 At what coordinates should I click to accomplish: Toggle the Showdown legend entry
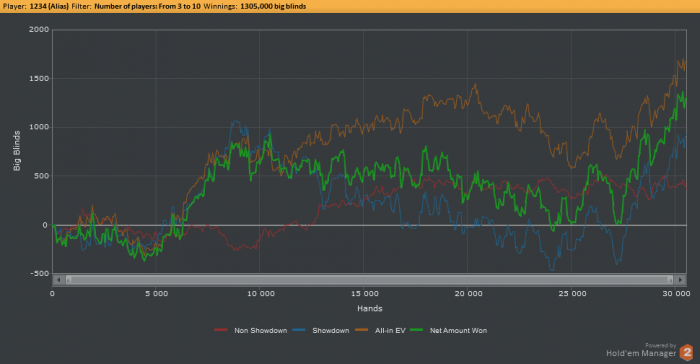pos(321,331)
